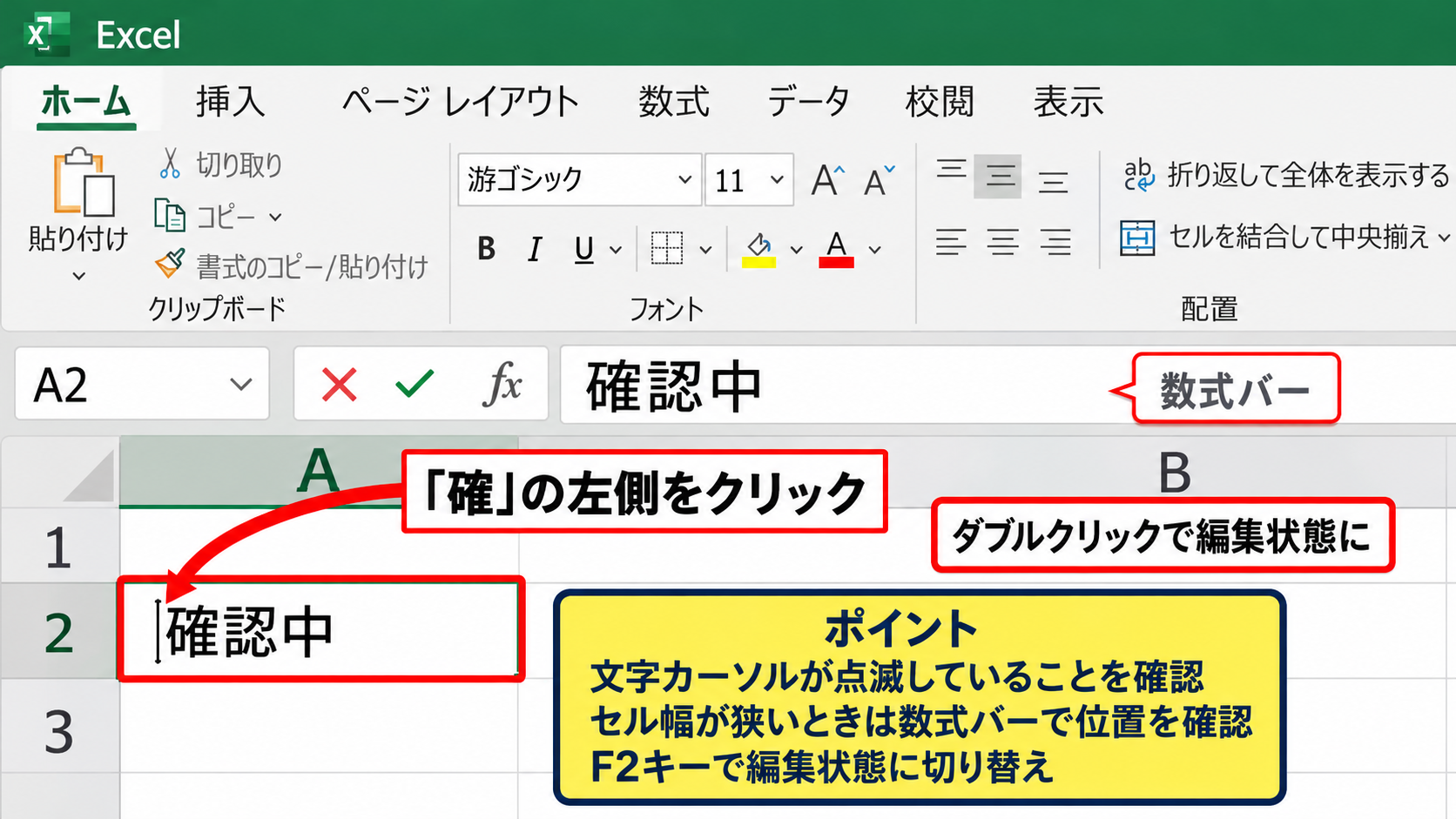Toggle Underline formatting
The height and width of the screenshot is (819, 1456).
point(584,250)
